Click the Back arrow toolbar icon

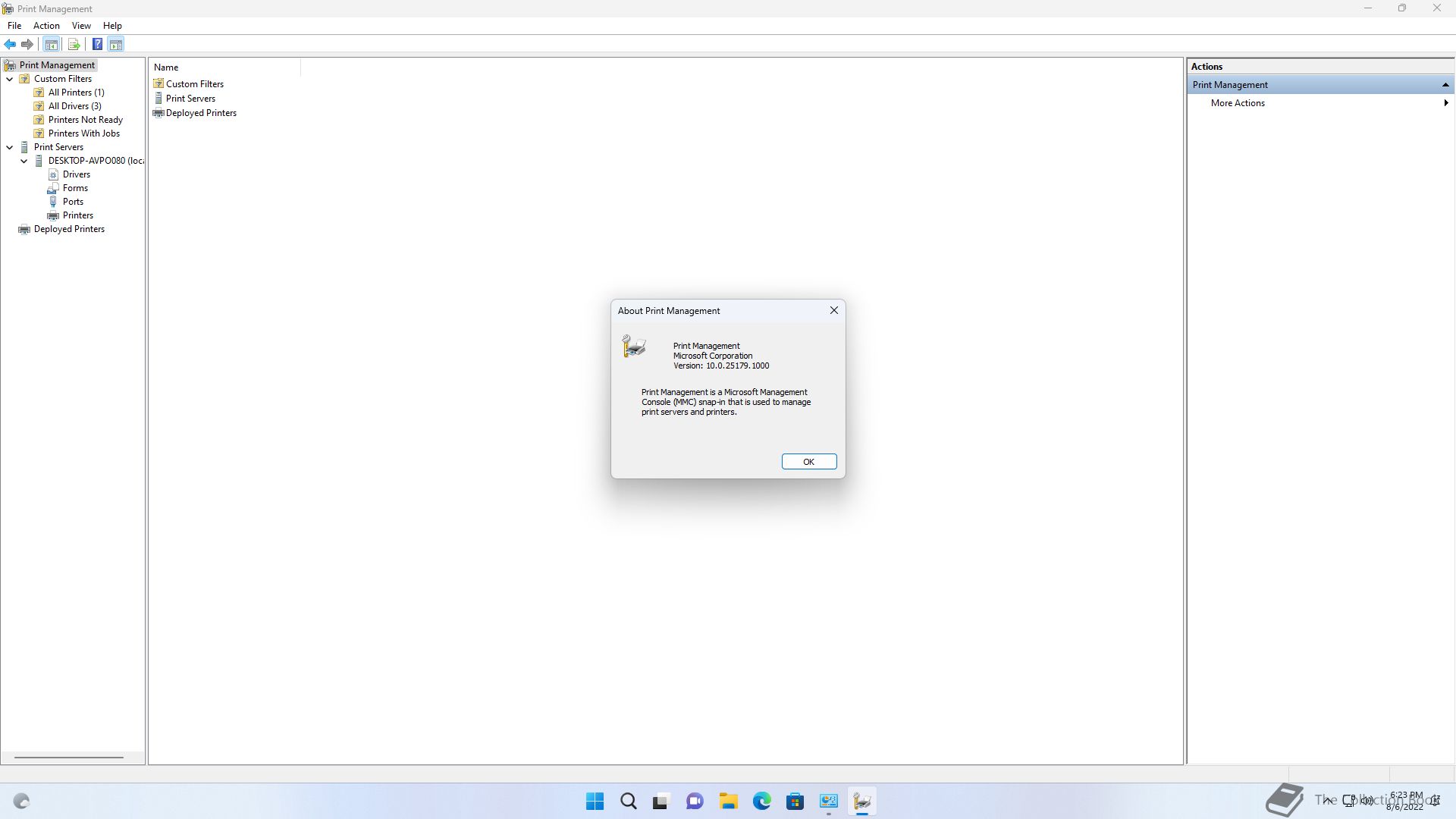[10, 44]
